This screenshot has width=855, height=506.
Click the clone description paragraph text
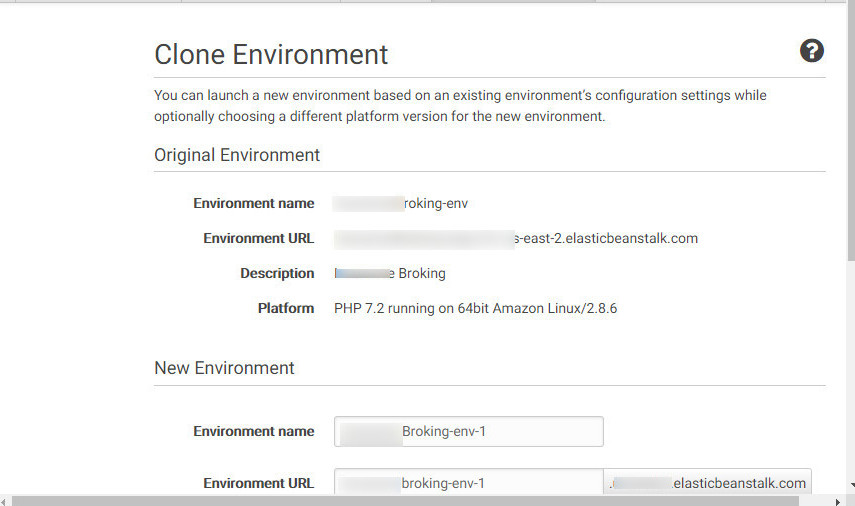click(460, 106)
